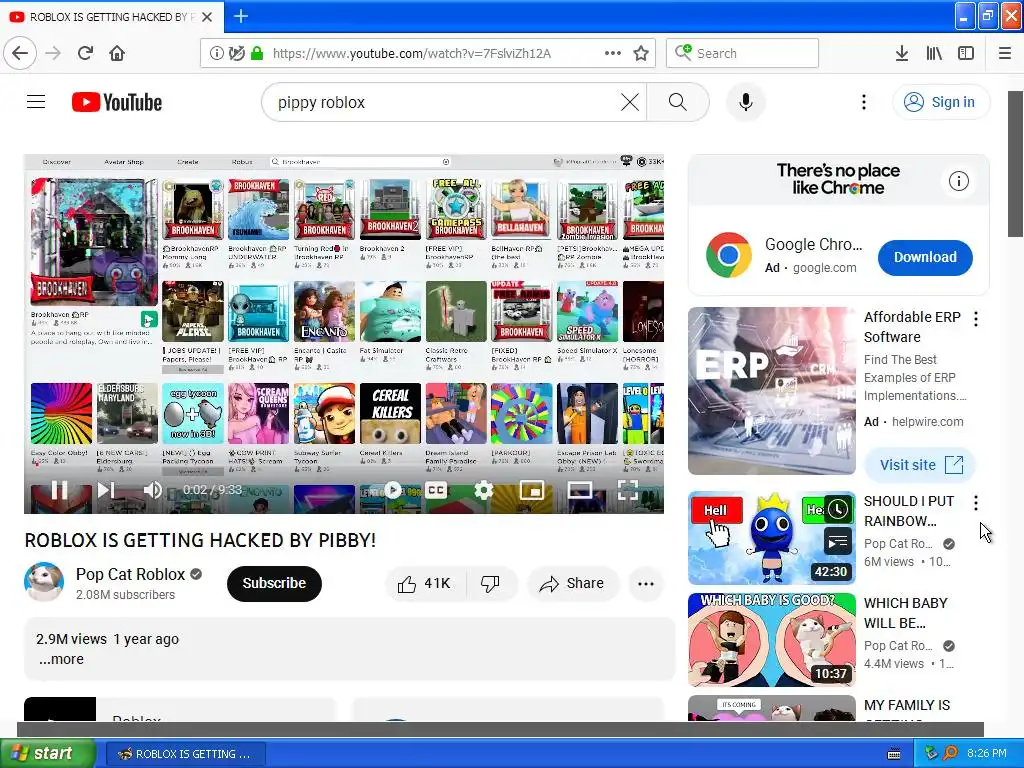Open the downloads panel

tap(901, 54)
